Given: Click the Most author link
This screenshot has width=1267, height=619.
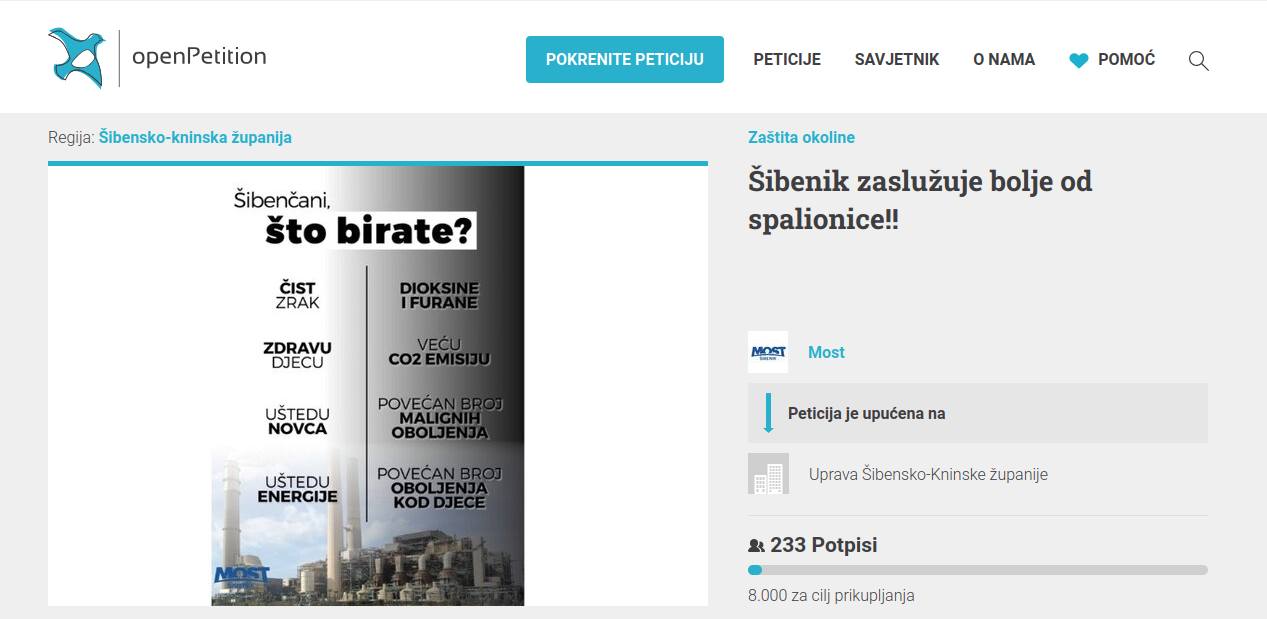Looking at the screenshot, I should pos(826,352).
